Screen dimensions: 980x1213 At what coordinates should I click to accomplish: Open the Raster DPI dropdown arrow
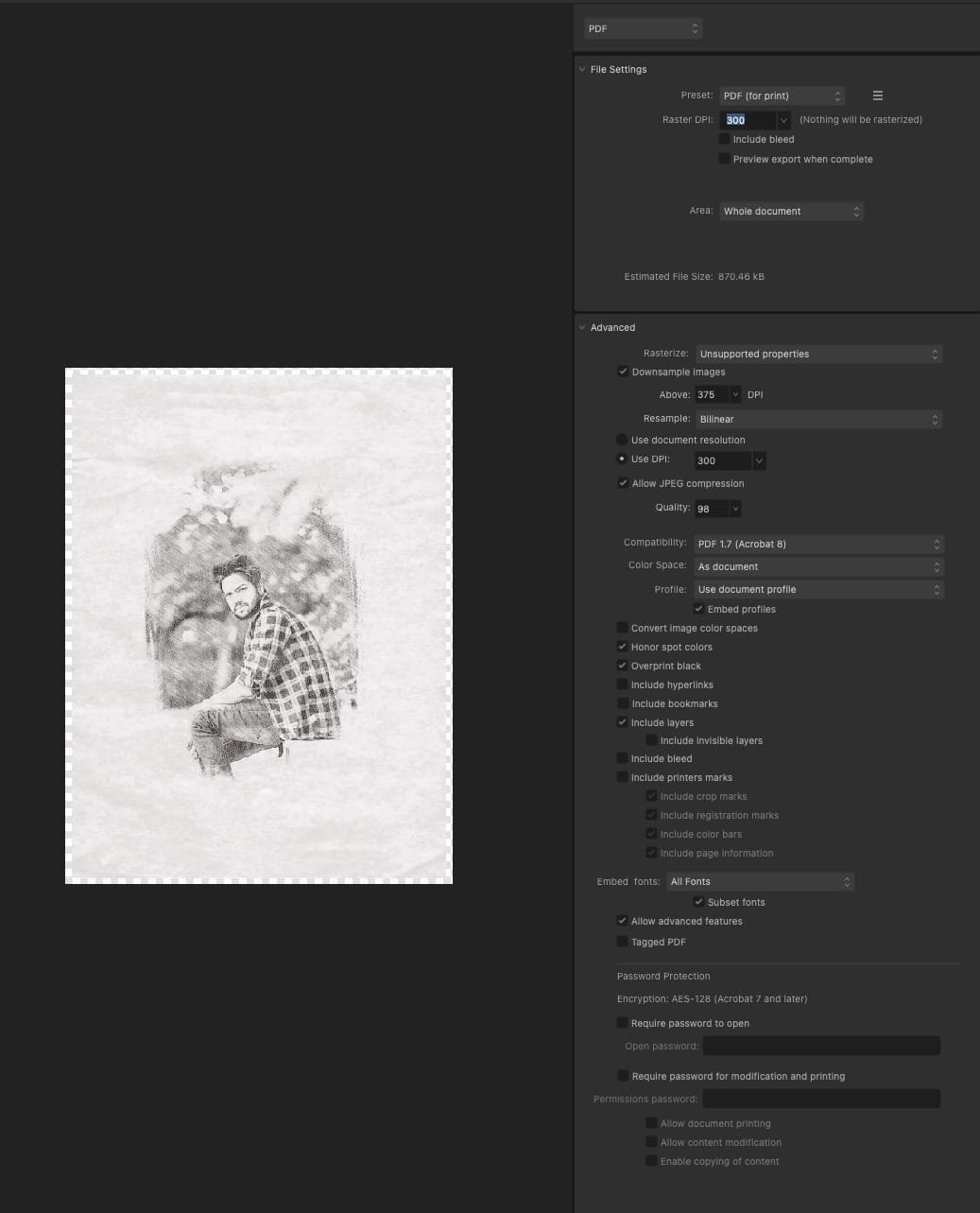(x=783, y=120)
